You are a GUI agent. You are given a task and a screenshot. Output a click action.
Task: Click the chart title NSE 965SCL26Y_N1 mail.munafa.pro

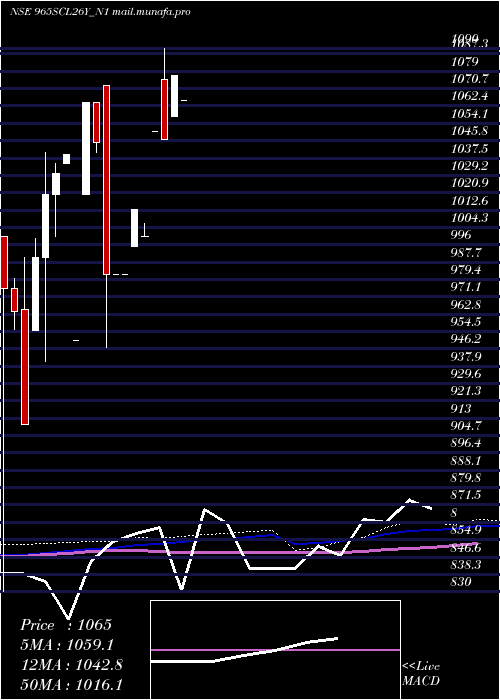100,12
